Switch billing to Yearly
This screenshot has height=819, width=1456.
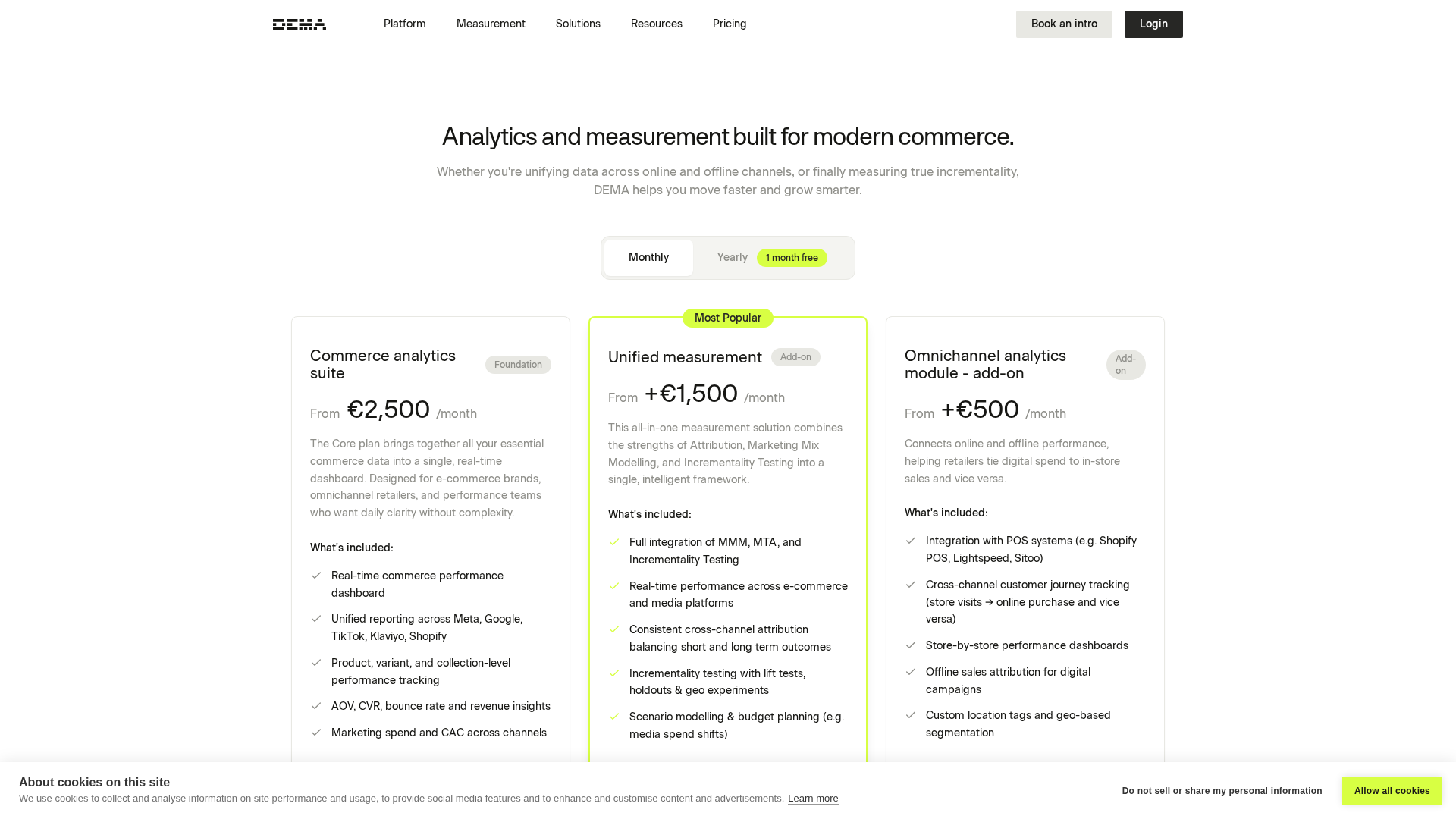[x=732, y=258]
